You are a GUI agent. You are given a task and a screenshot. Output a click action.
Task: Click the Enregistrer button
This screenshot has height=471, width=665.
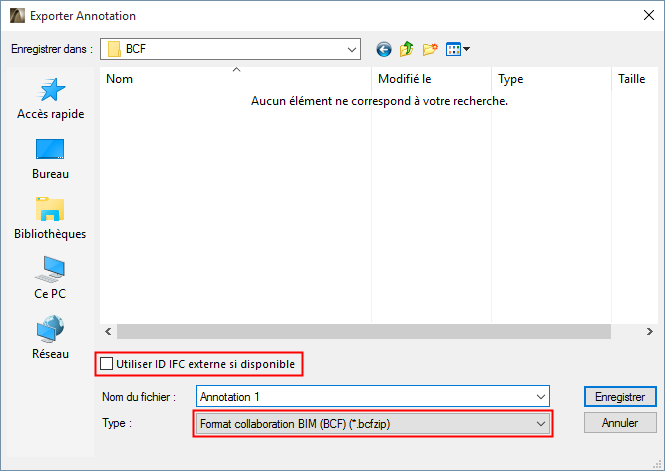coord(619,397)
